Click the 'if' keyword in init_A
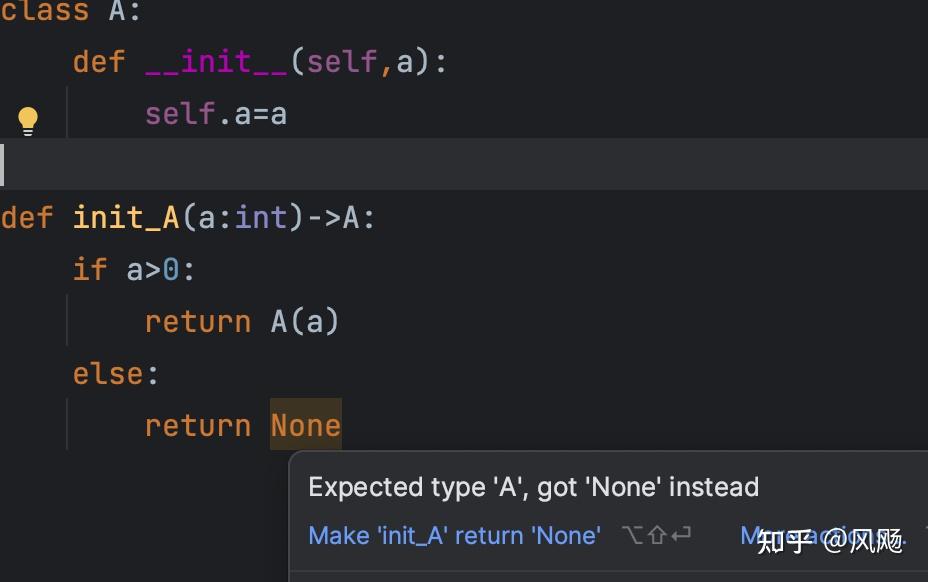Viewport: 928px width, 582px height. pos(90,270)
